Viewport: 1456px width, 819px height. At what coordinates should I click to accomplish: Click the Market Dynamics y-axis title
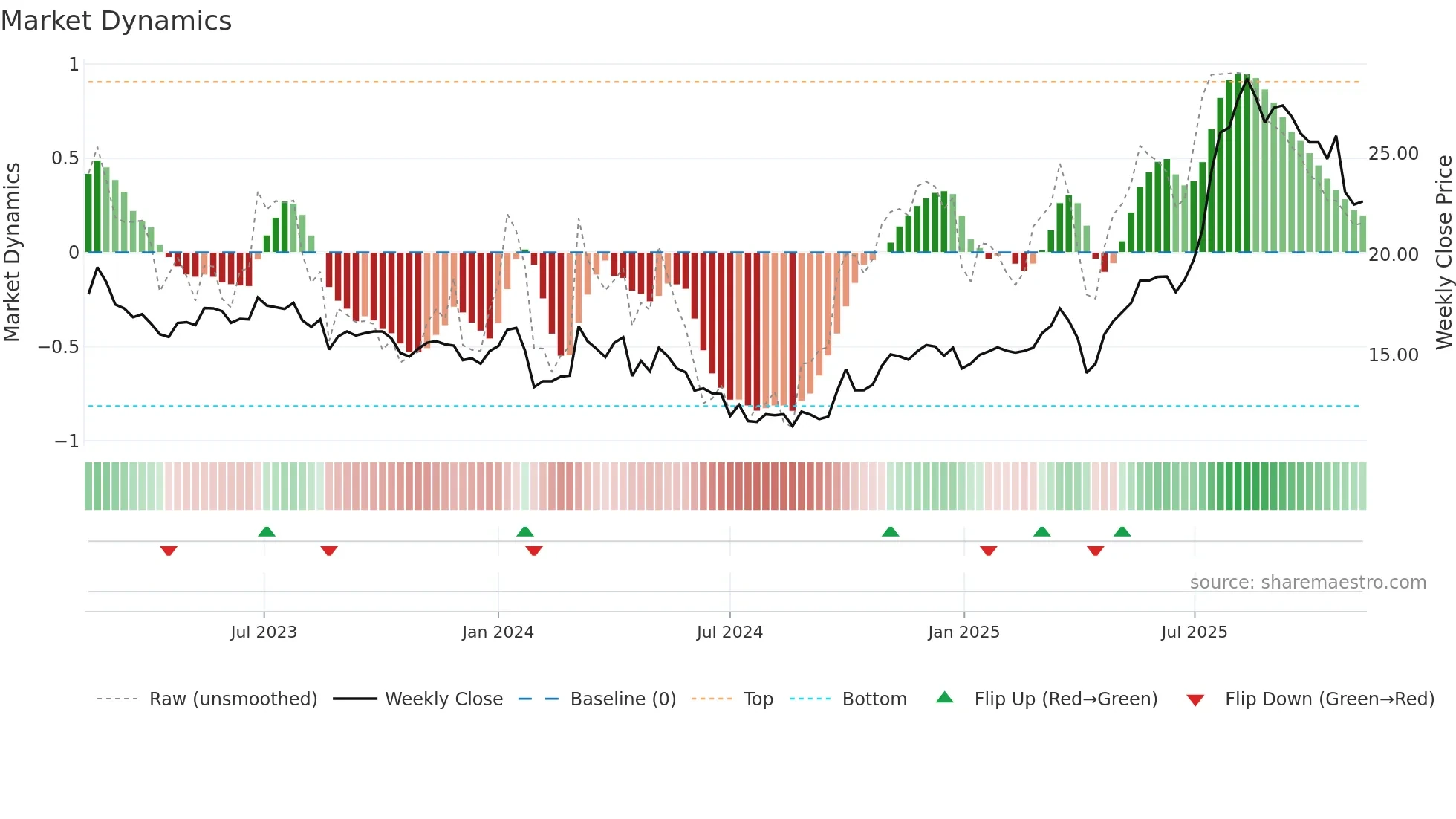pyautogui.click(x=12, y=252)
